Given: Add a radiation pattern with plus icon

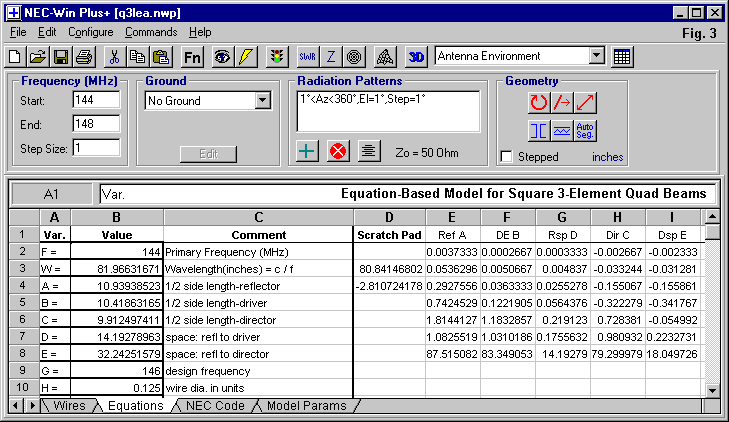Looking at the screenshot, I should 308,151.
